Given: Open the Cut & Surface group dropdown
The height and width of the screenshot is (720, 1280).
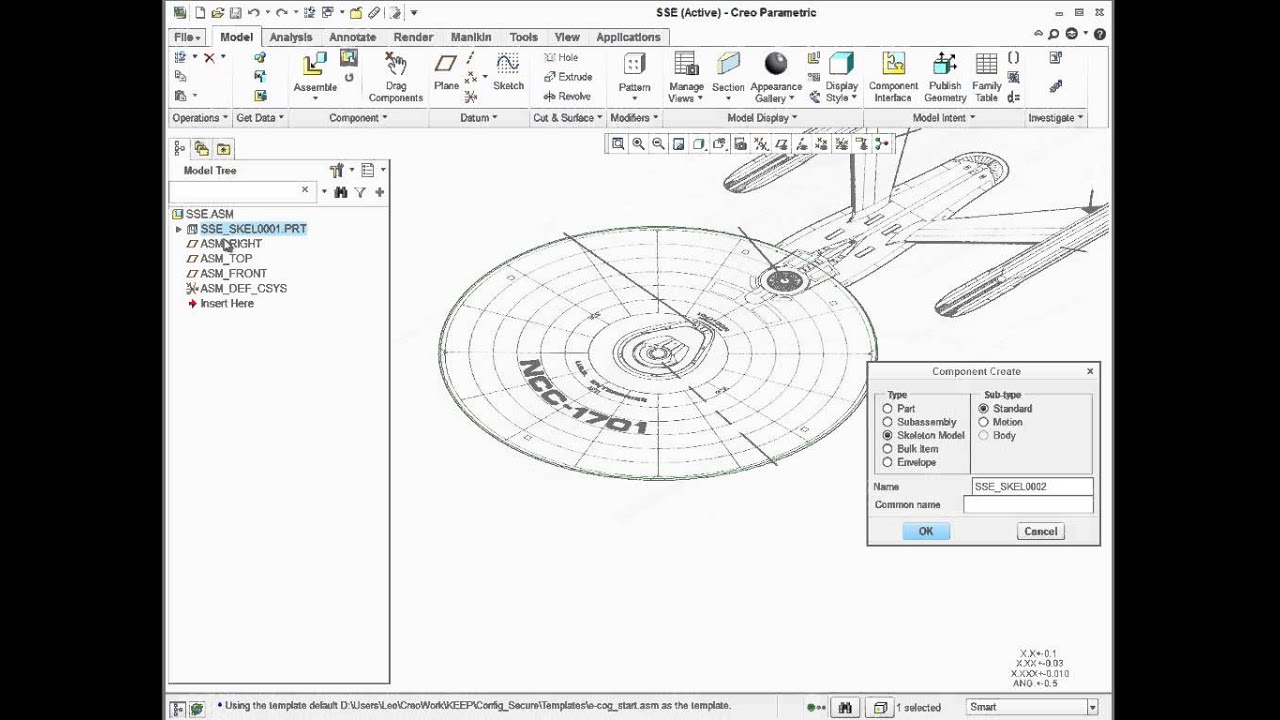Looking at the screenshot, I should [568, 118].
